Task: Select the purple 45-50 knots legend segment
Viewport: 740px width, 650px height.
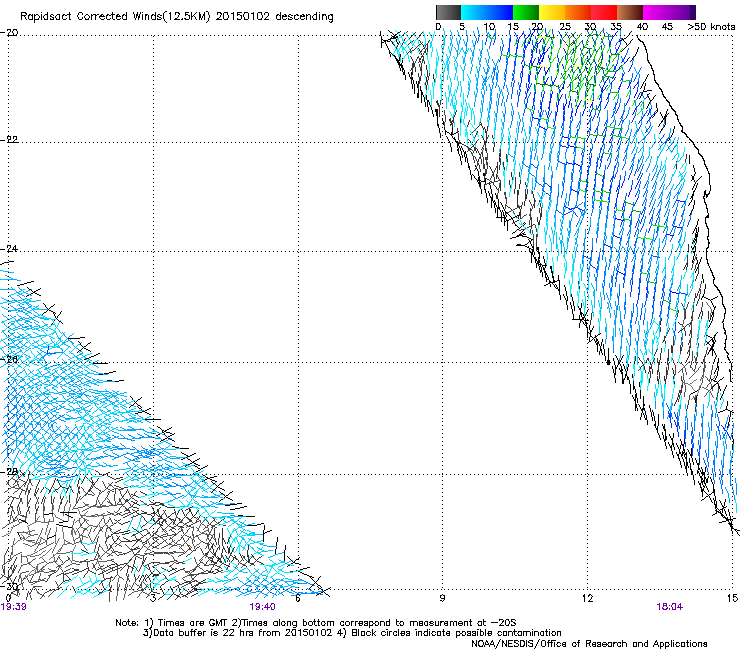Action: click(682, 12)
